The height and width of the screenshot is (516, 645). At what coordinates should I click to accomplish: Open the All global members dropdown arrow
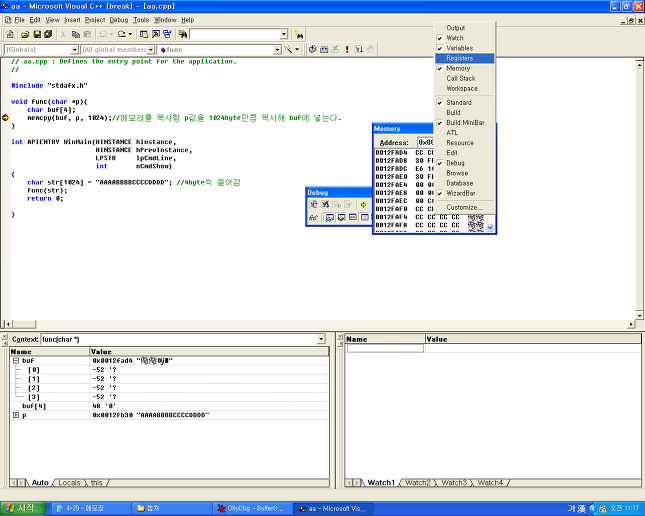pos(151,50)
